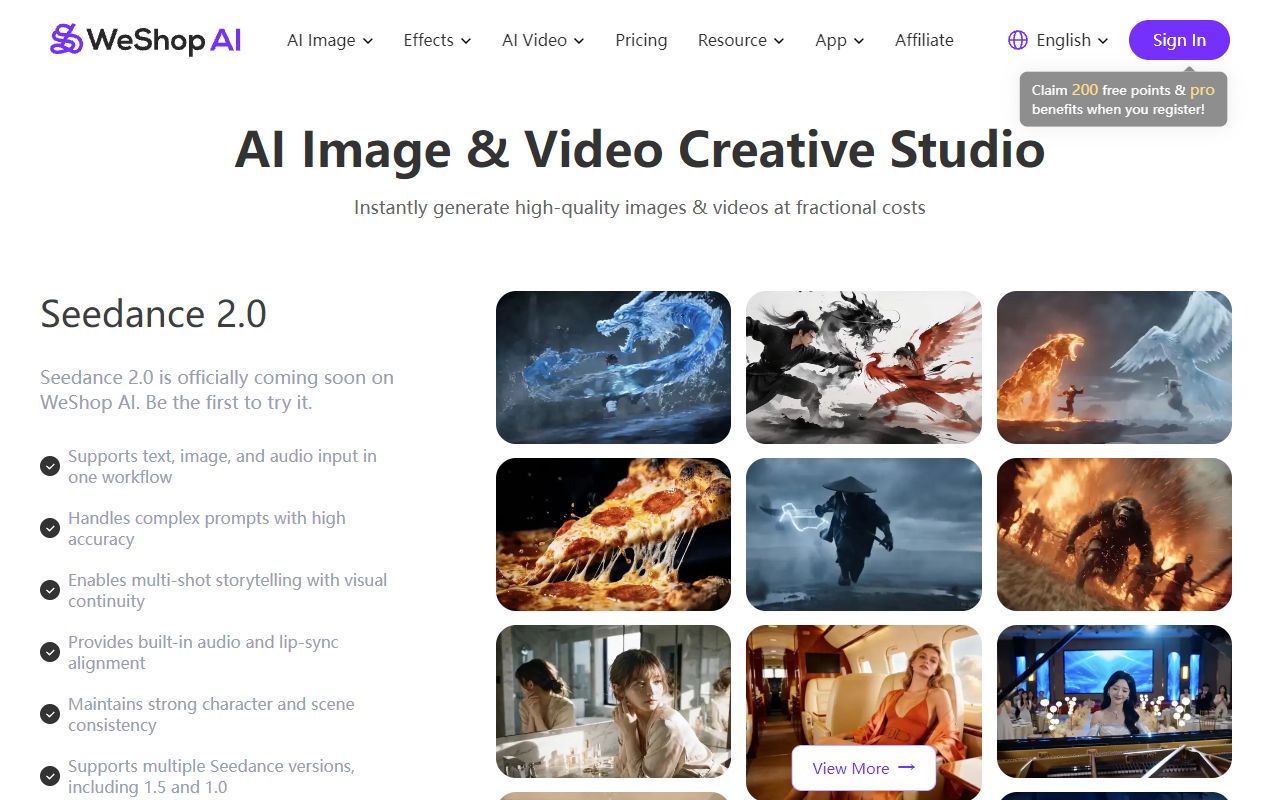Click the View More button

click(863, 768)
